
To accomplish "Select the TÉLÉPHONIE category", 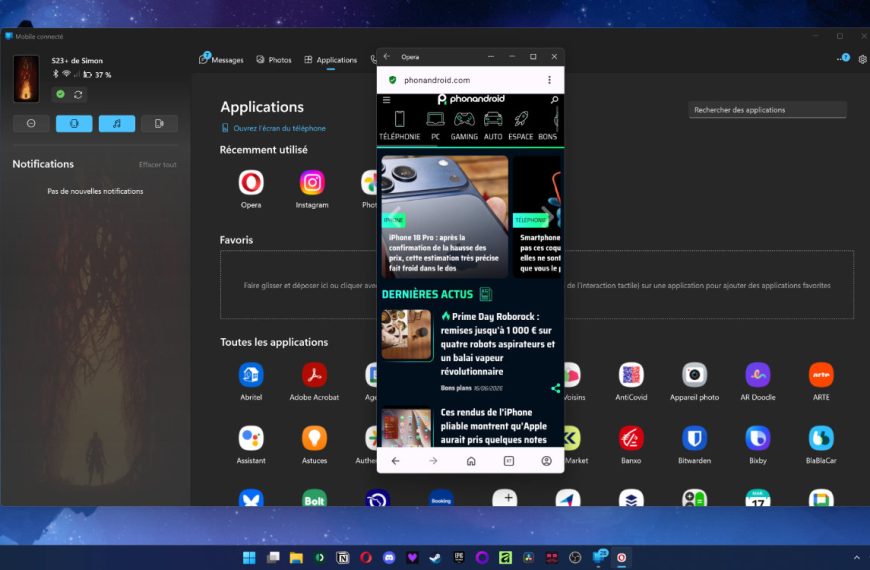I will click(x=399, y=125).
